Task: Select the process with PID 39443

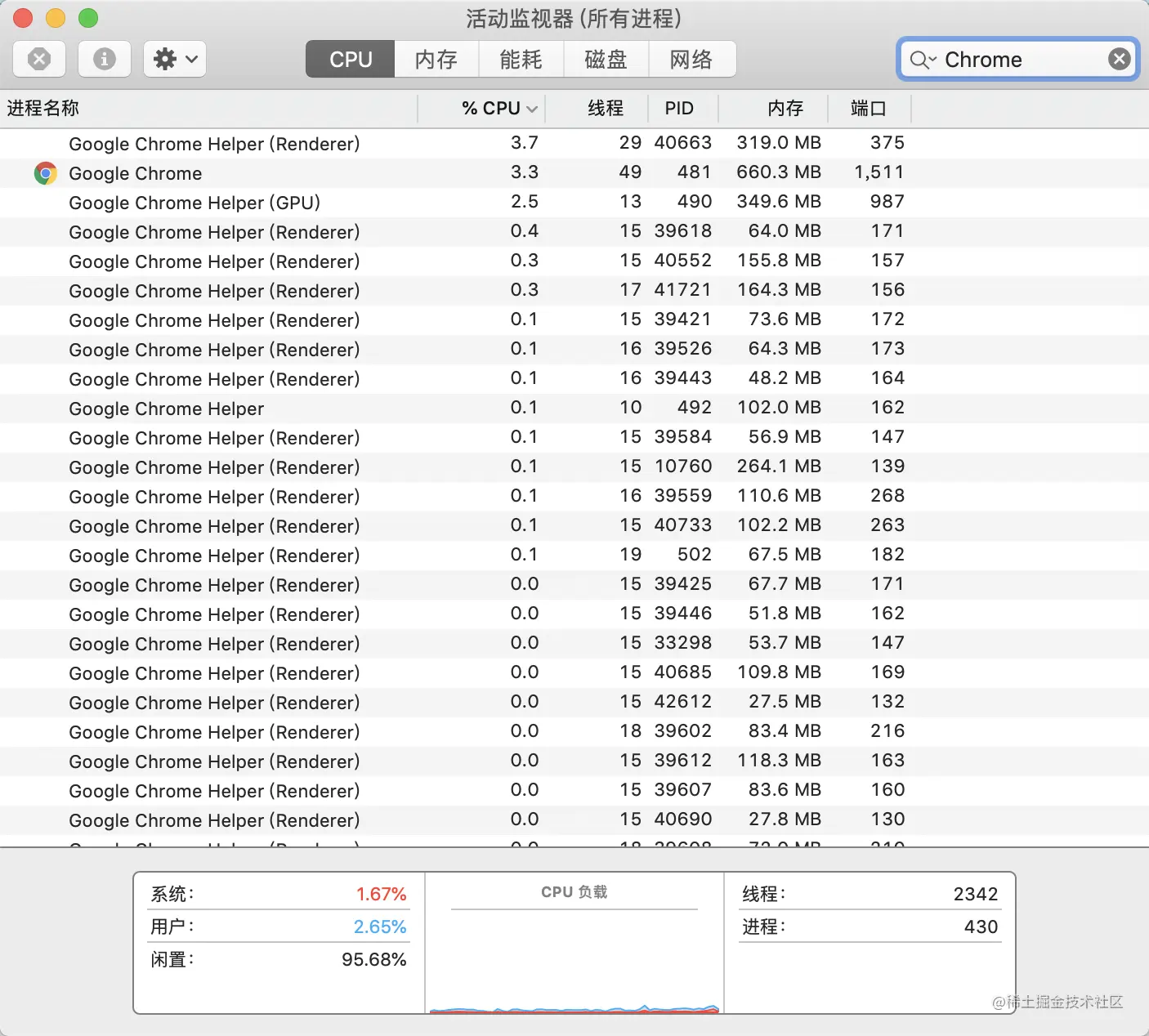Action: [x=574, y=379]
